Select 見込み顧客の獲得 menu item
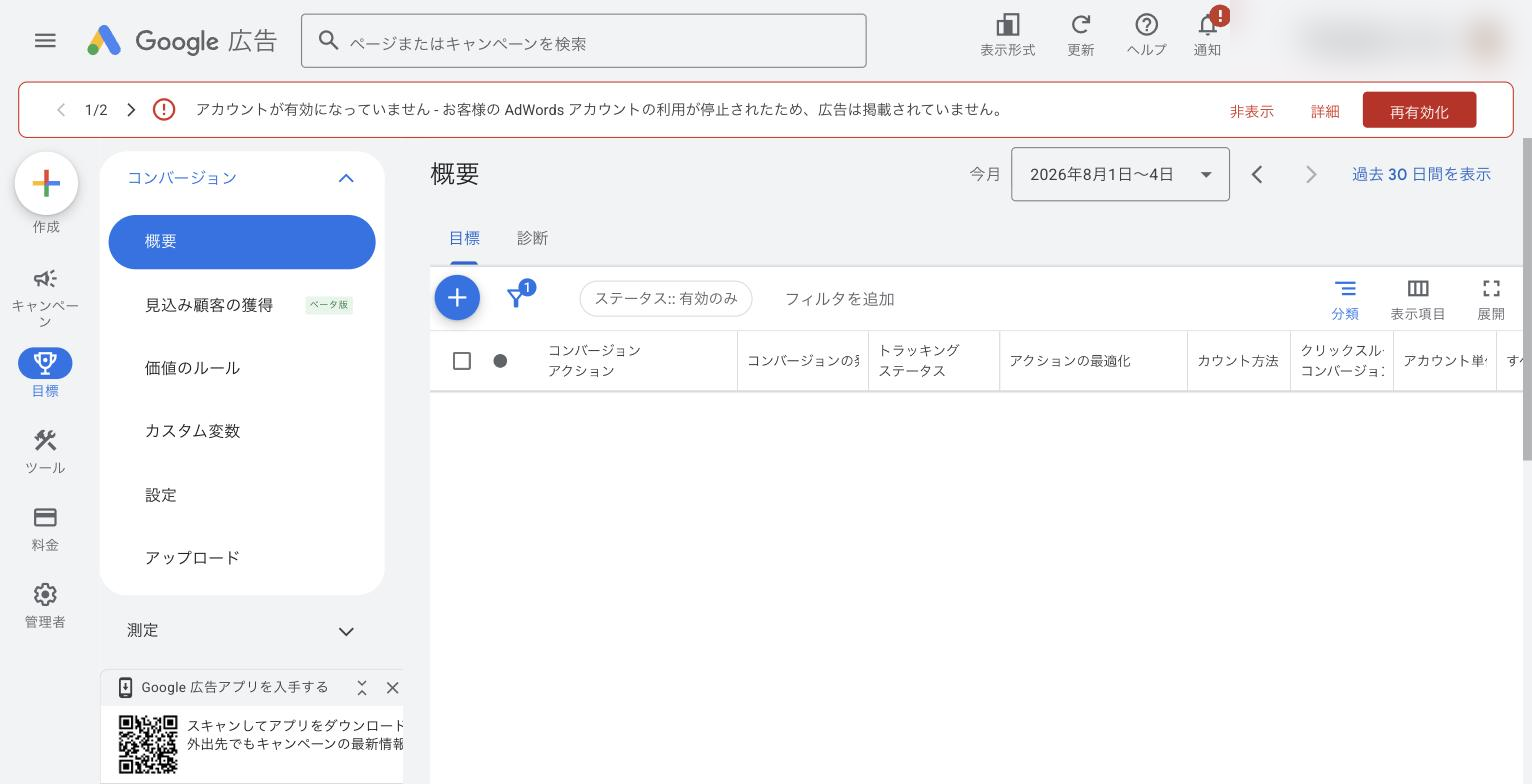The height and width of the screenshot is (784, 1532). pos(209,305)
